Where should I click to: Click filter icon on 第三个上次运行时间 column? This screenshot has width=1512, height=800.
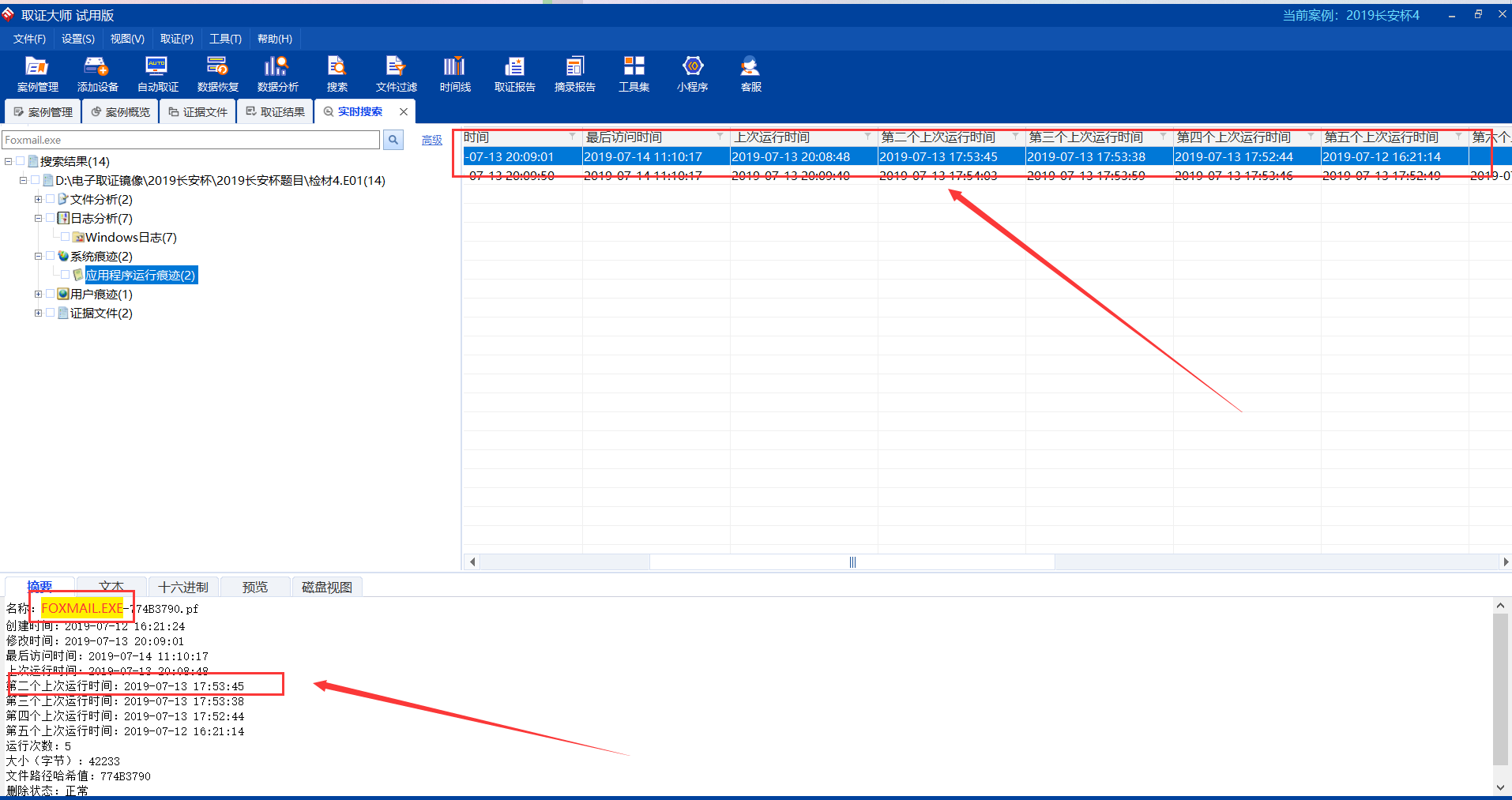(1163, 137)
